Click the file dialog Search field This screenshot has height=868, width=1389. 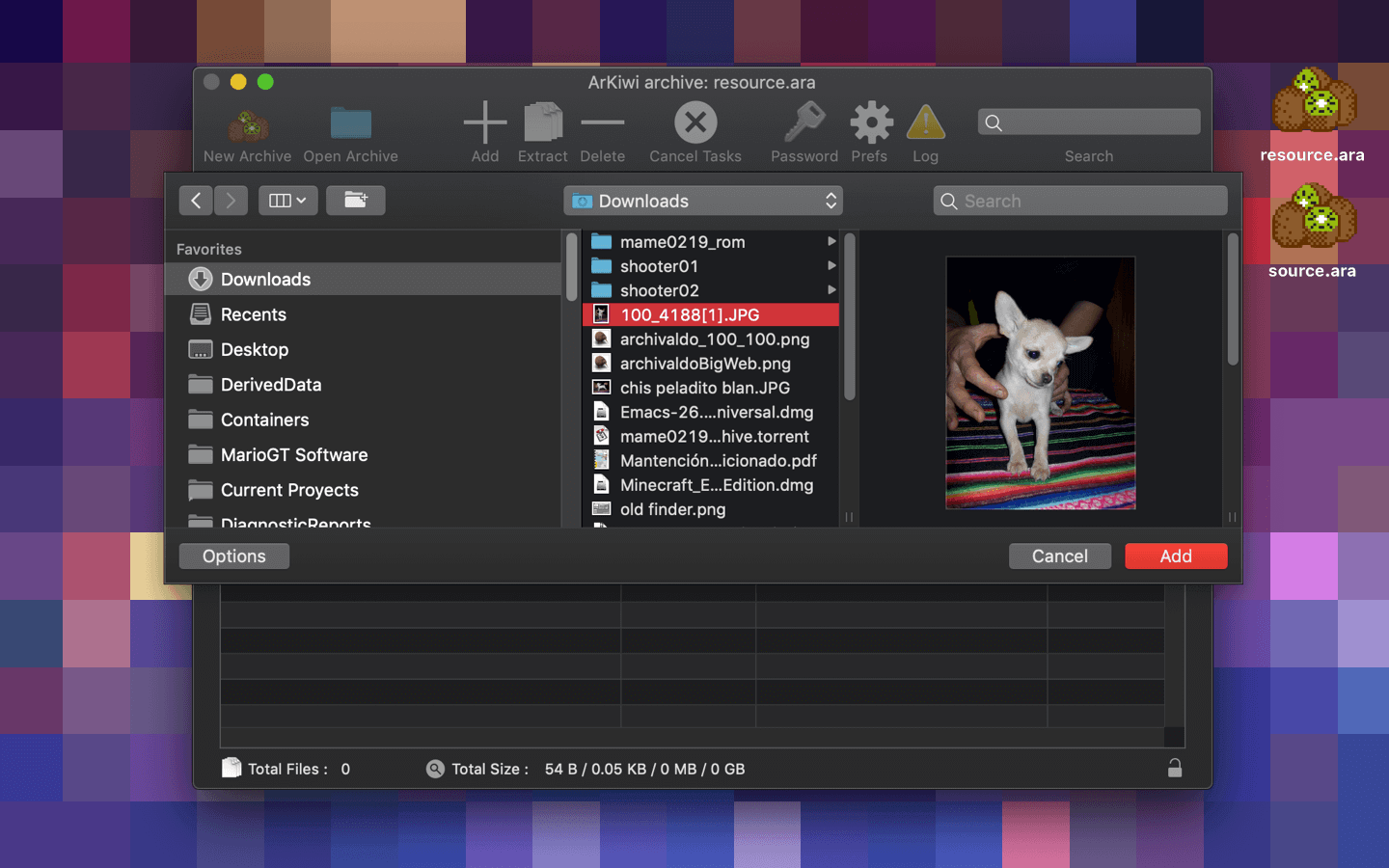click(x=1080, y=201)
